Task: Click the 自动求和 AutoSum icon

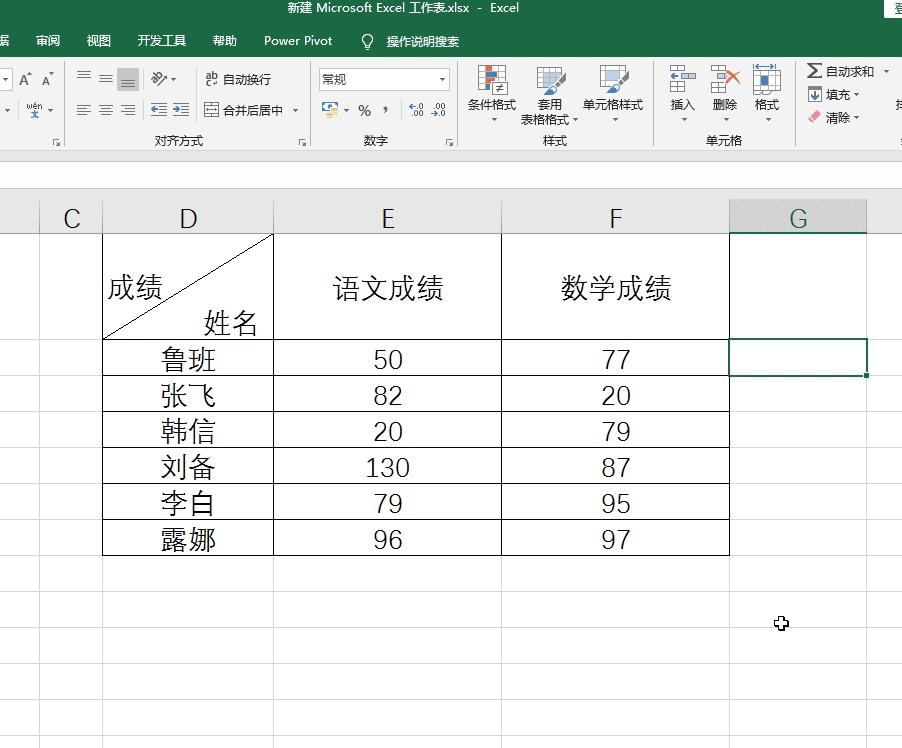Action: (840, 71)
